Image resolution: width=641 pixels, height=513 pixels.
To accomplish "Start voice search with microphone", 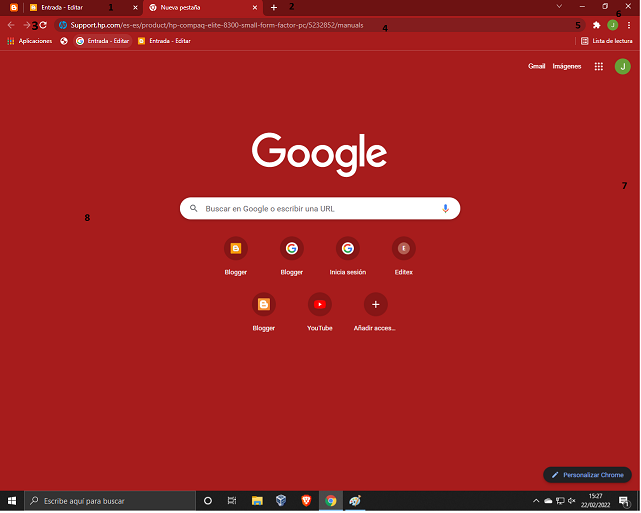I will [x=445, y=208].
